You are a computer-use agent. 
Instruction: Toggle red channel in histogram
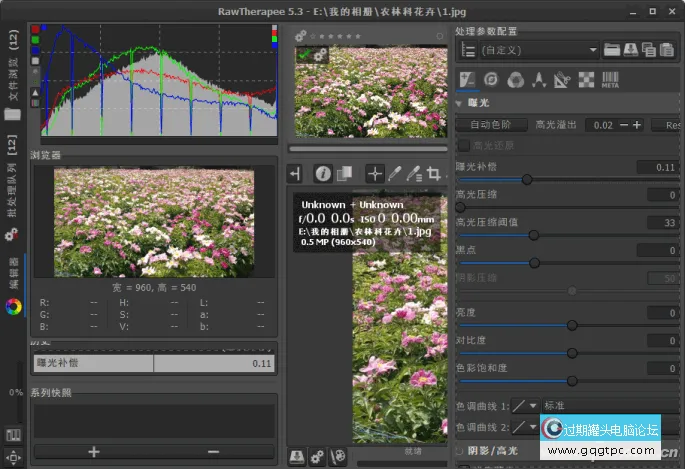pos(36,31)
